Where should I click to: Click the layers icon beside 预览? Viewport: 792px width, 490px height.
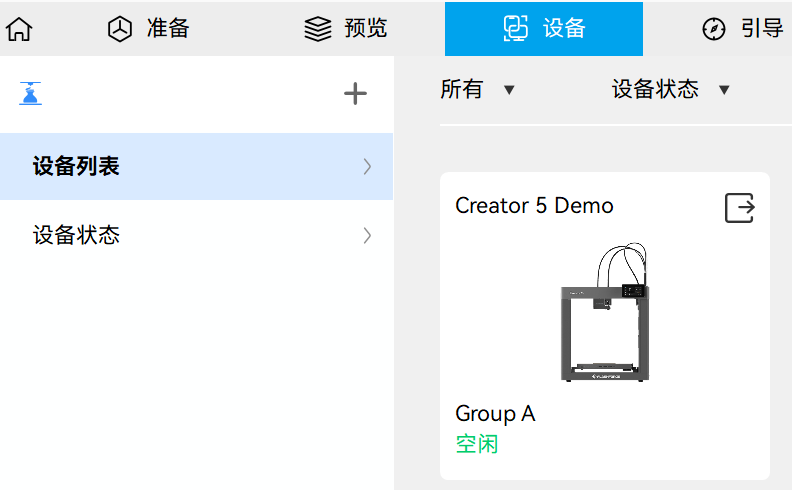click(318, 29)
